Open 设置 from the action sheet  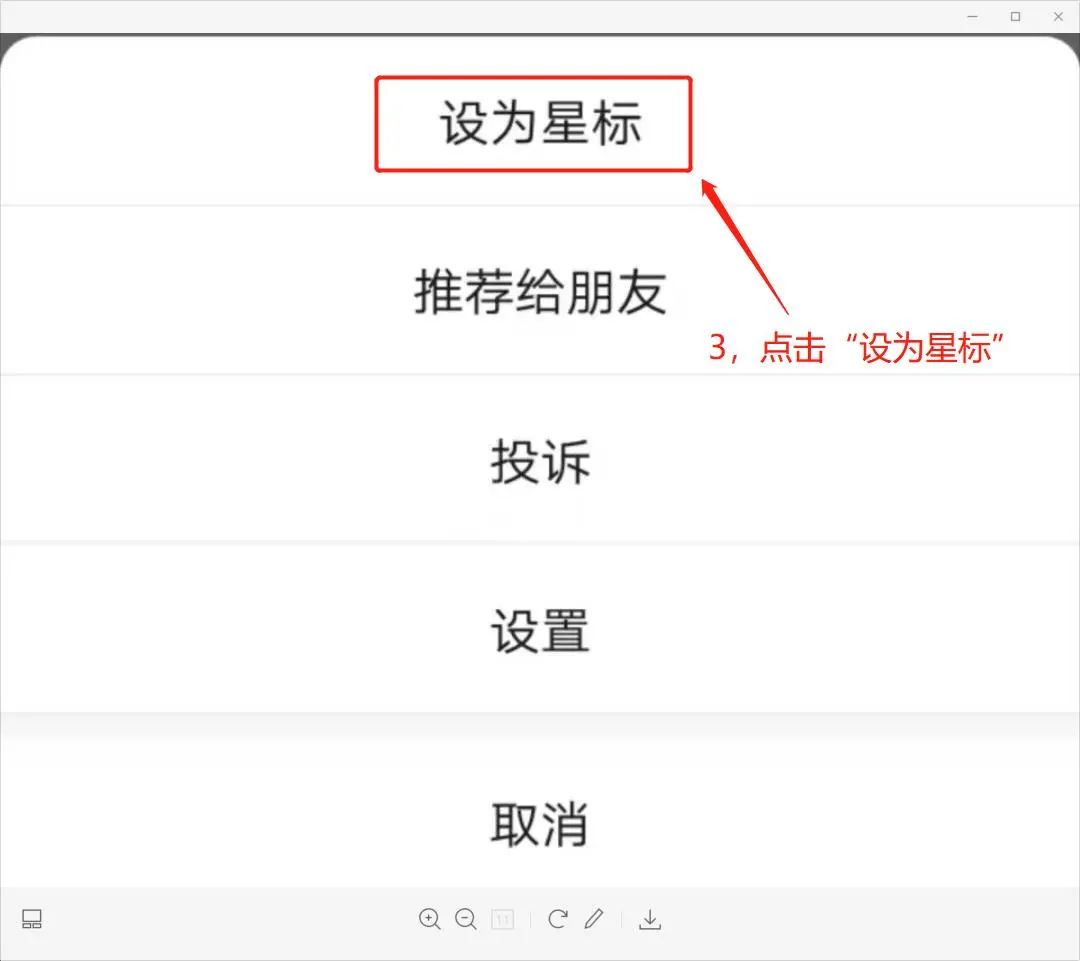tap(540, 630)
